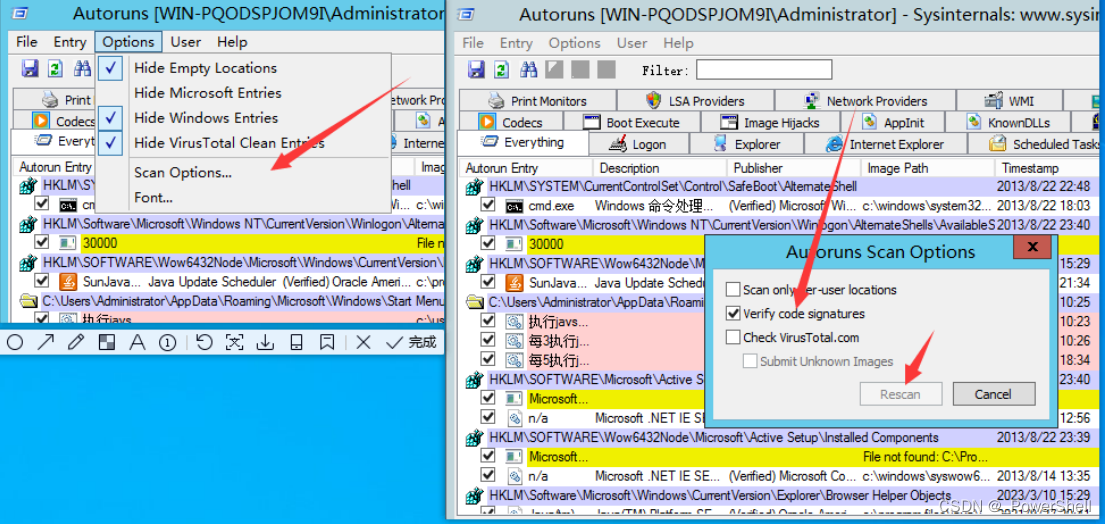1106x524 pixels.
Task: Choose Font... in the Options menu
Action: coord(243,197)
